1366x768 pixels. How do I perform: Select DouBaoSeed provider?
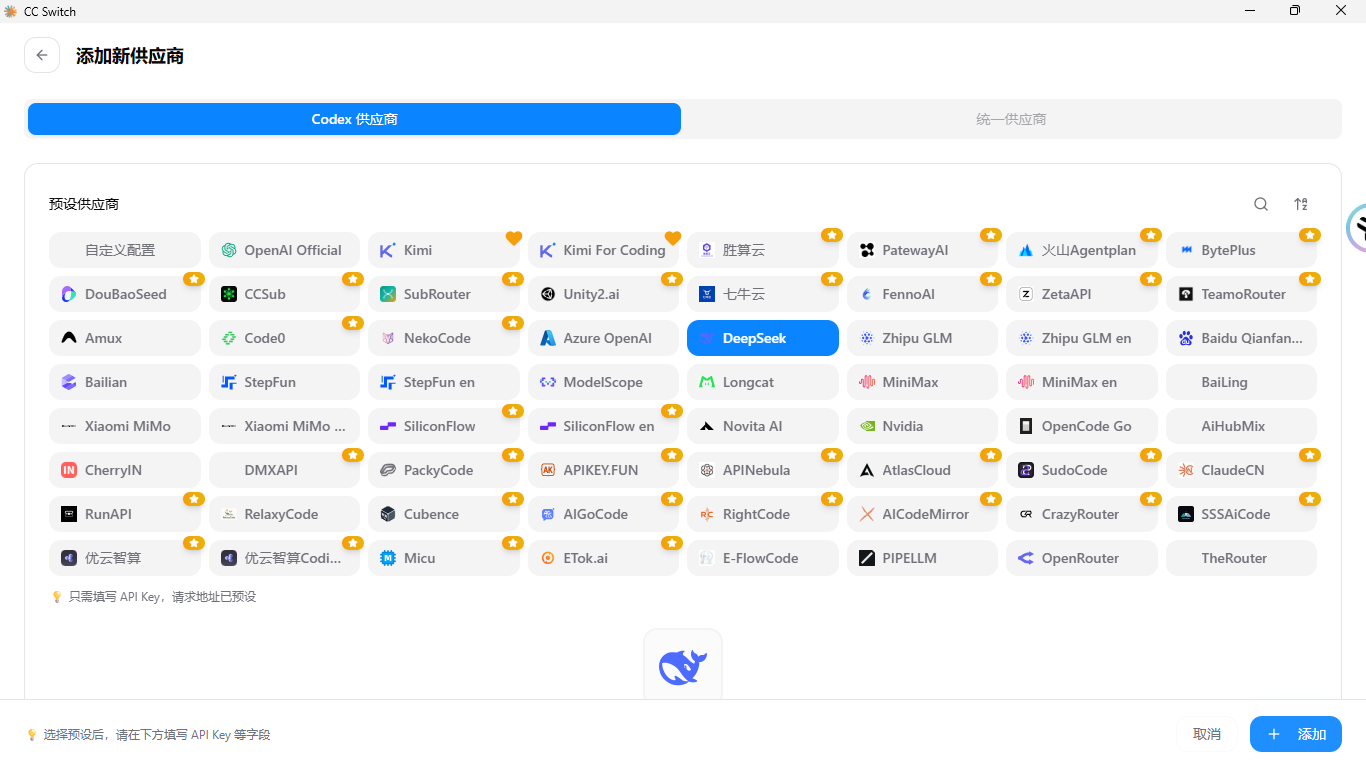click(x=125, y=294)
